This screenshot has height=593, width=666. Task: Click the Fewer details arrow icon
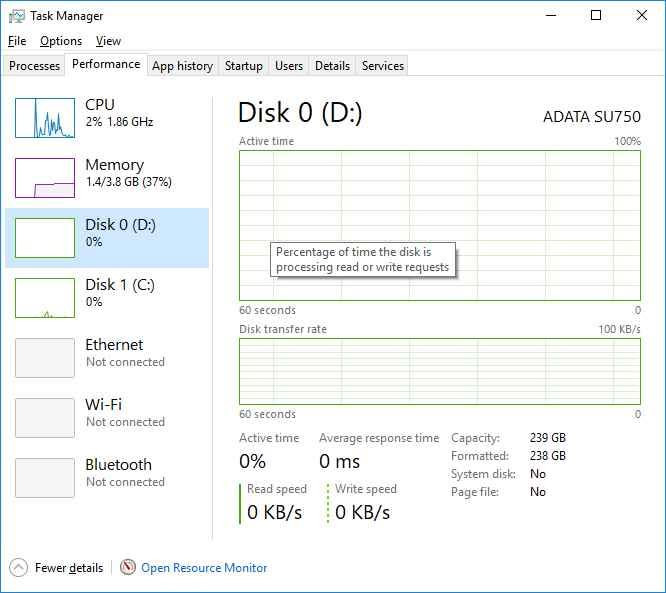tap(18, 568)
